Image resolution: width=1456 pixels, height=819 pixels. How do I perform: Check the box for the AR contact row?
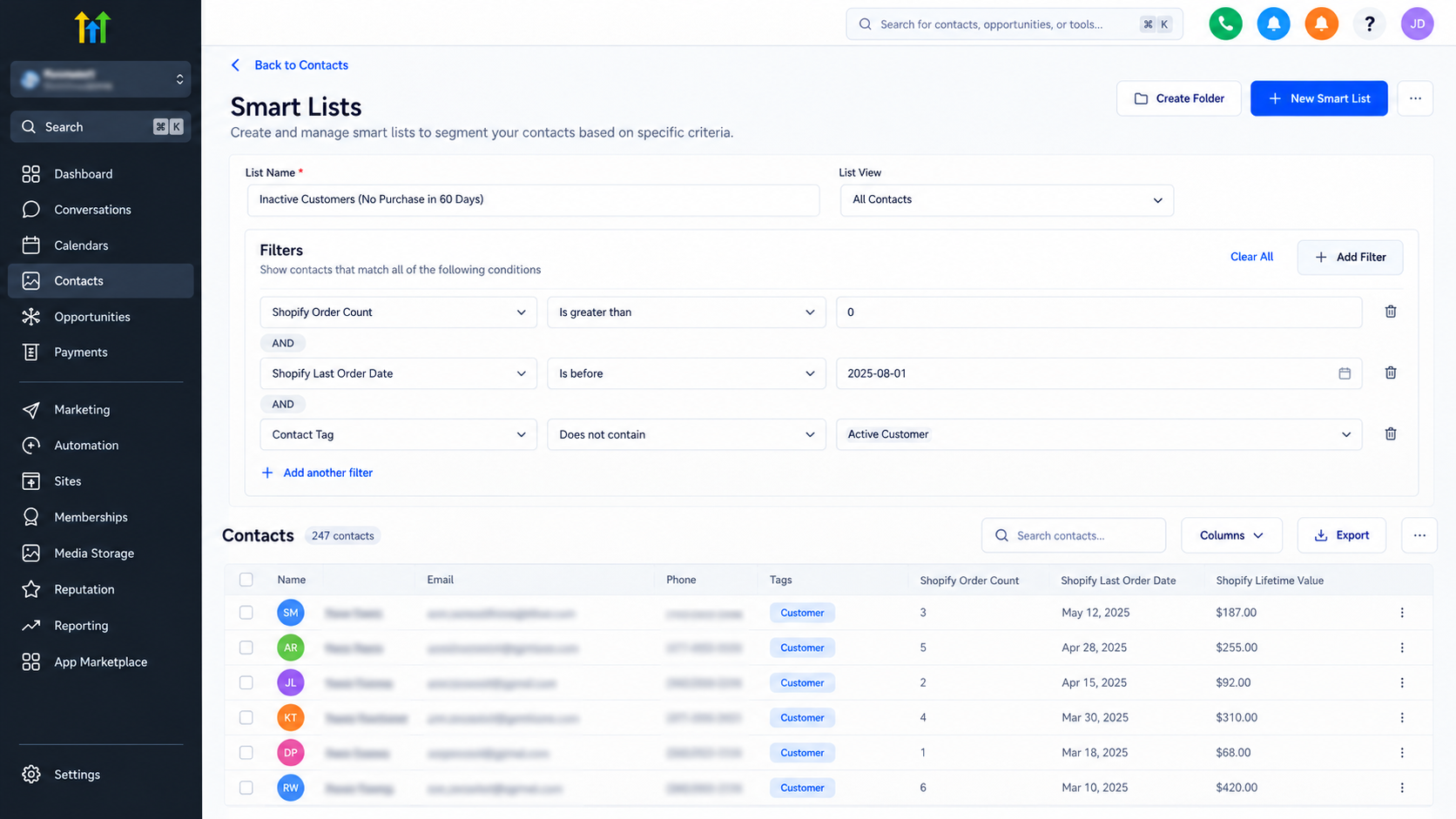click(246, 648)
